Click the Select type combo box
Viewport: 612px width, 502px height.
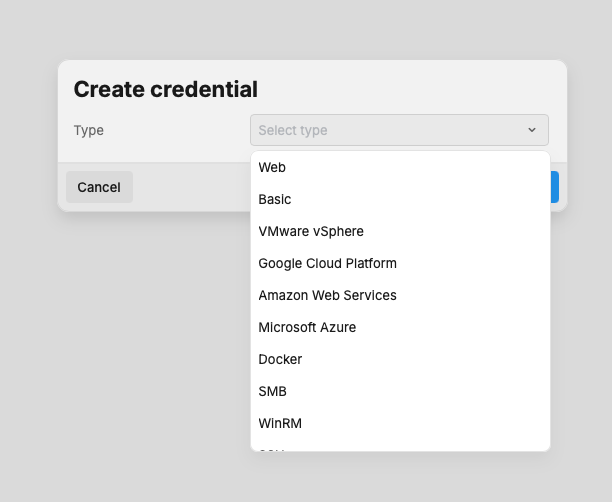click(399, 130)
